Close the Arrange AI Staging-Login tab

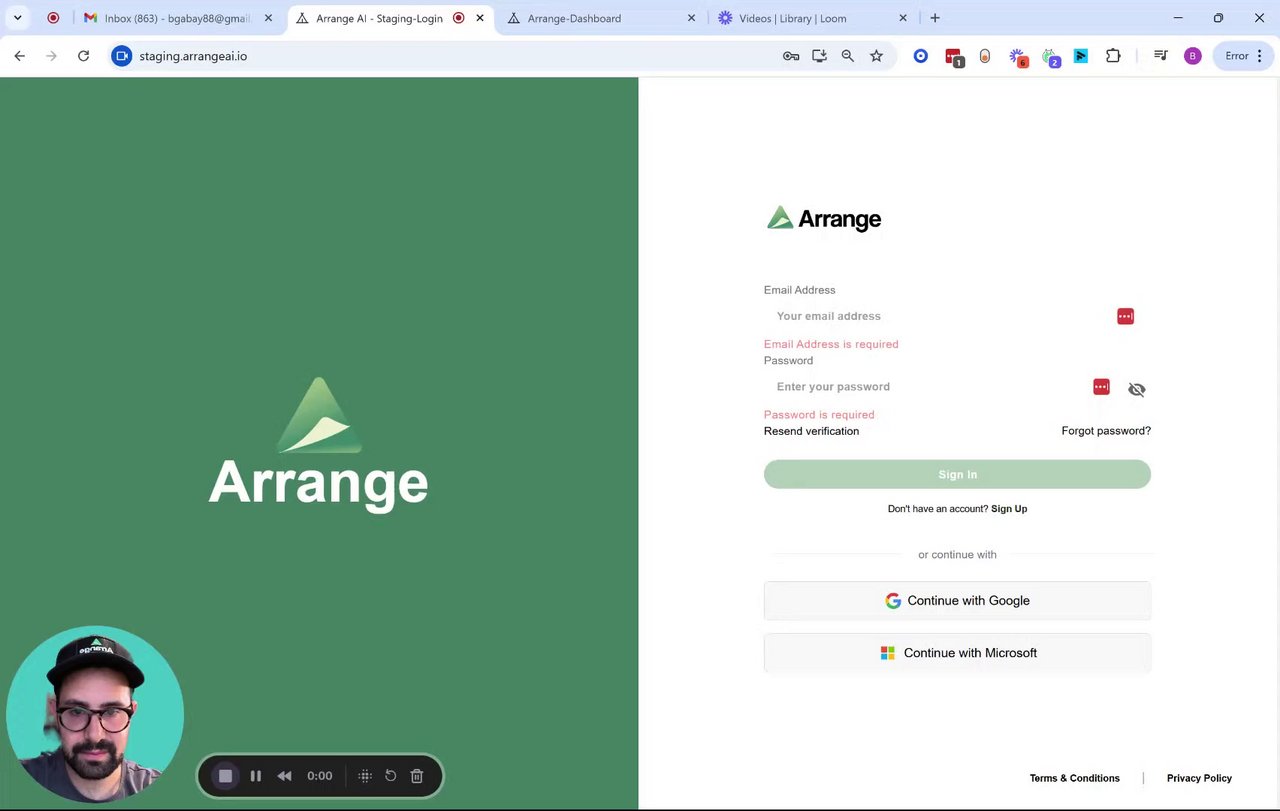[x=480, y=18]
